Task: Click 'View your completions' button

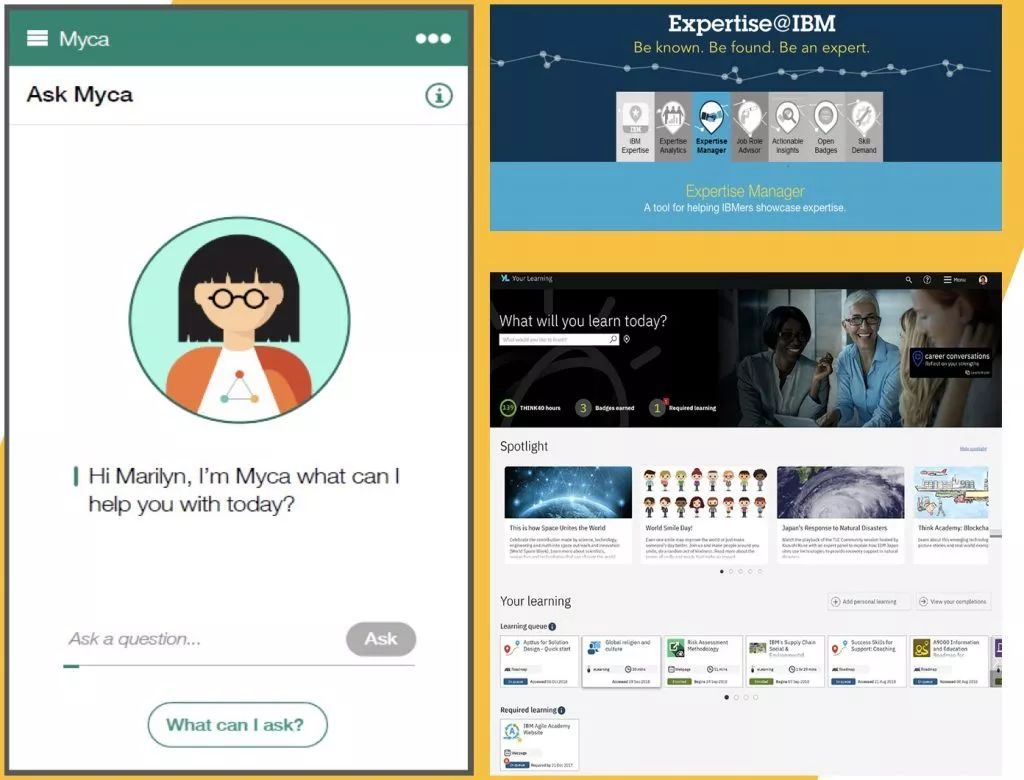Action: point(953,602)
